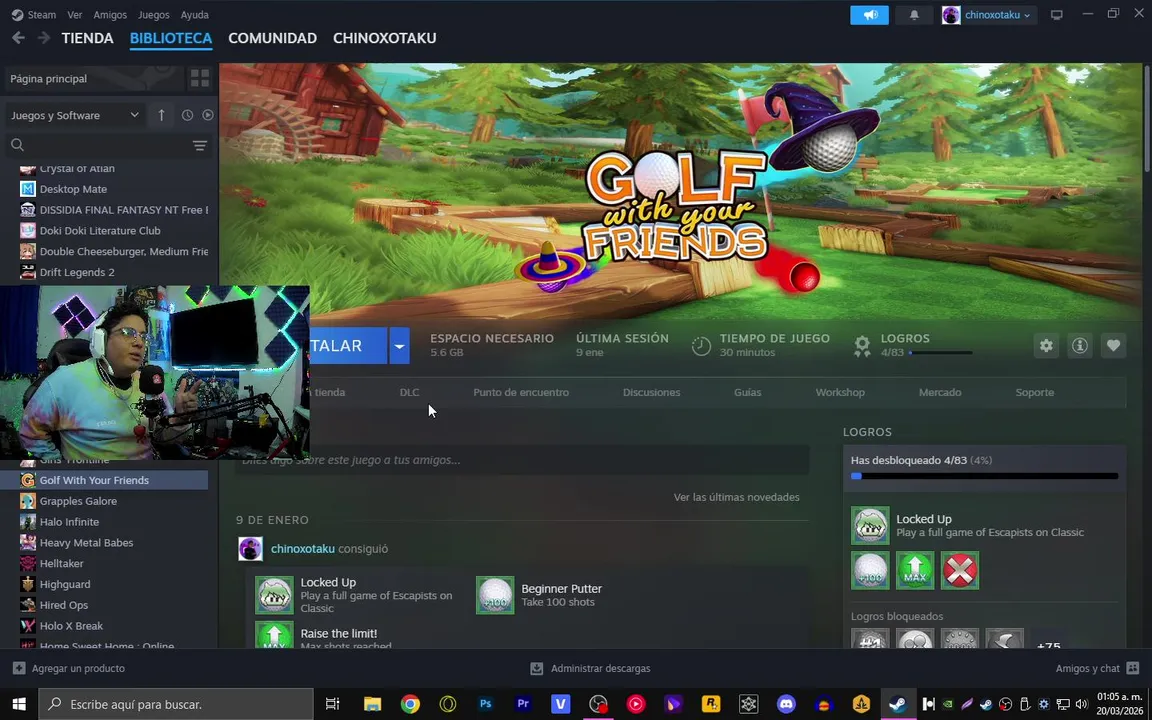Click the +100 golf ball achievement icon
The height and width of the screenshot is (720, 1152).
tap(870, 570)
